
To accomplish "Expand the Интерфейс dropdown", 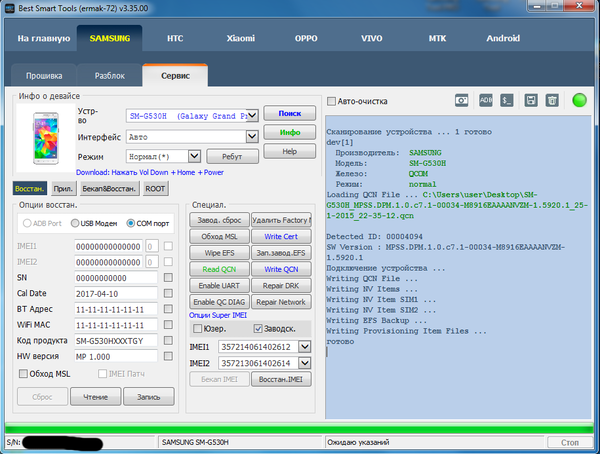I will (253, 136).
